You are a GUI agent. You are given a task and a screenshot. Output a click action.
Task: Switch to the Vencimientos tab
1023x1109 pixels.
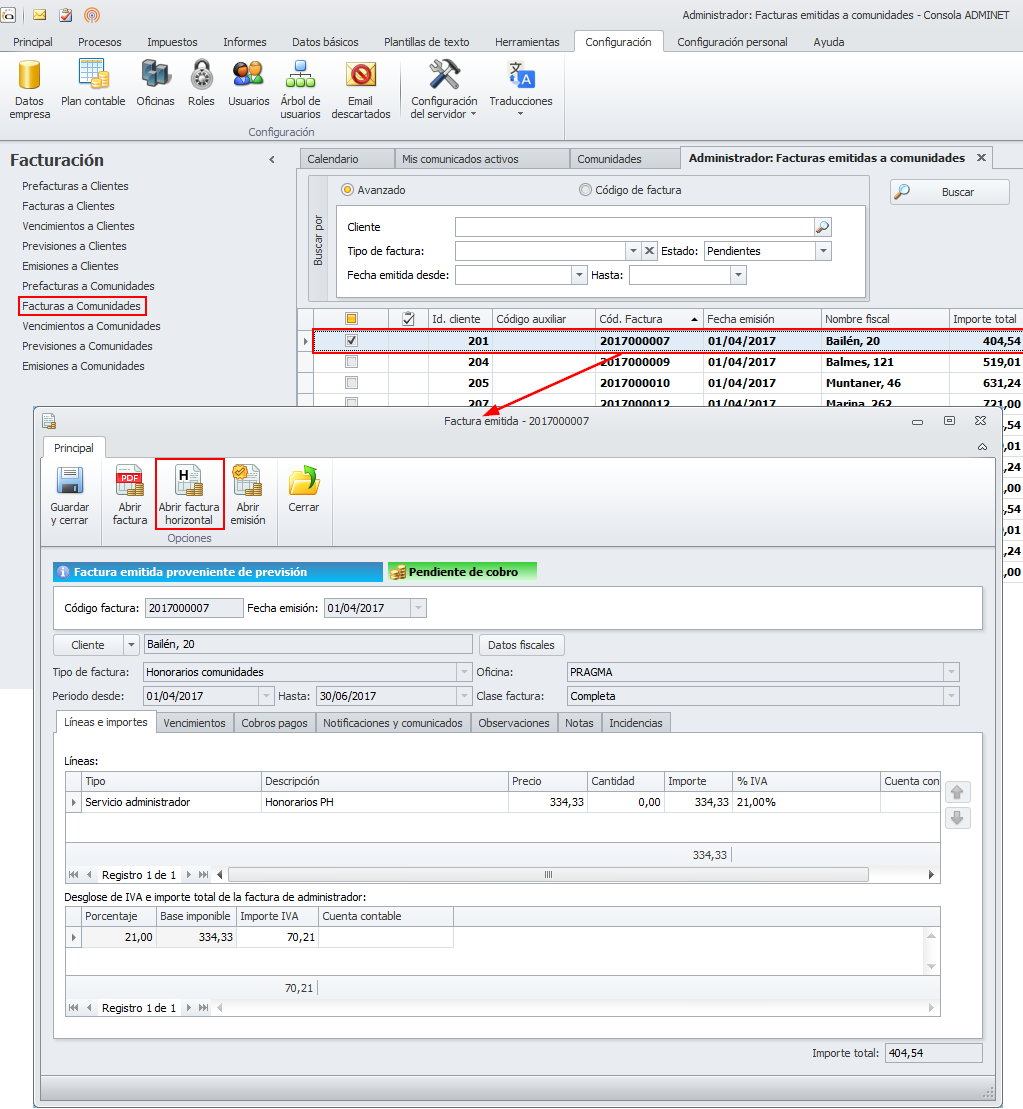tap(194, 723)
